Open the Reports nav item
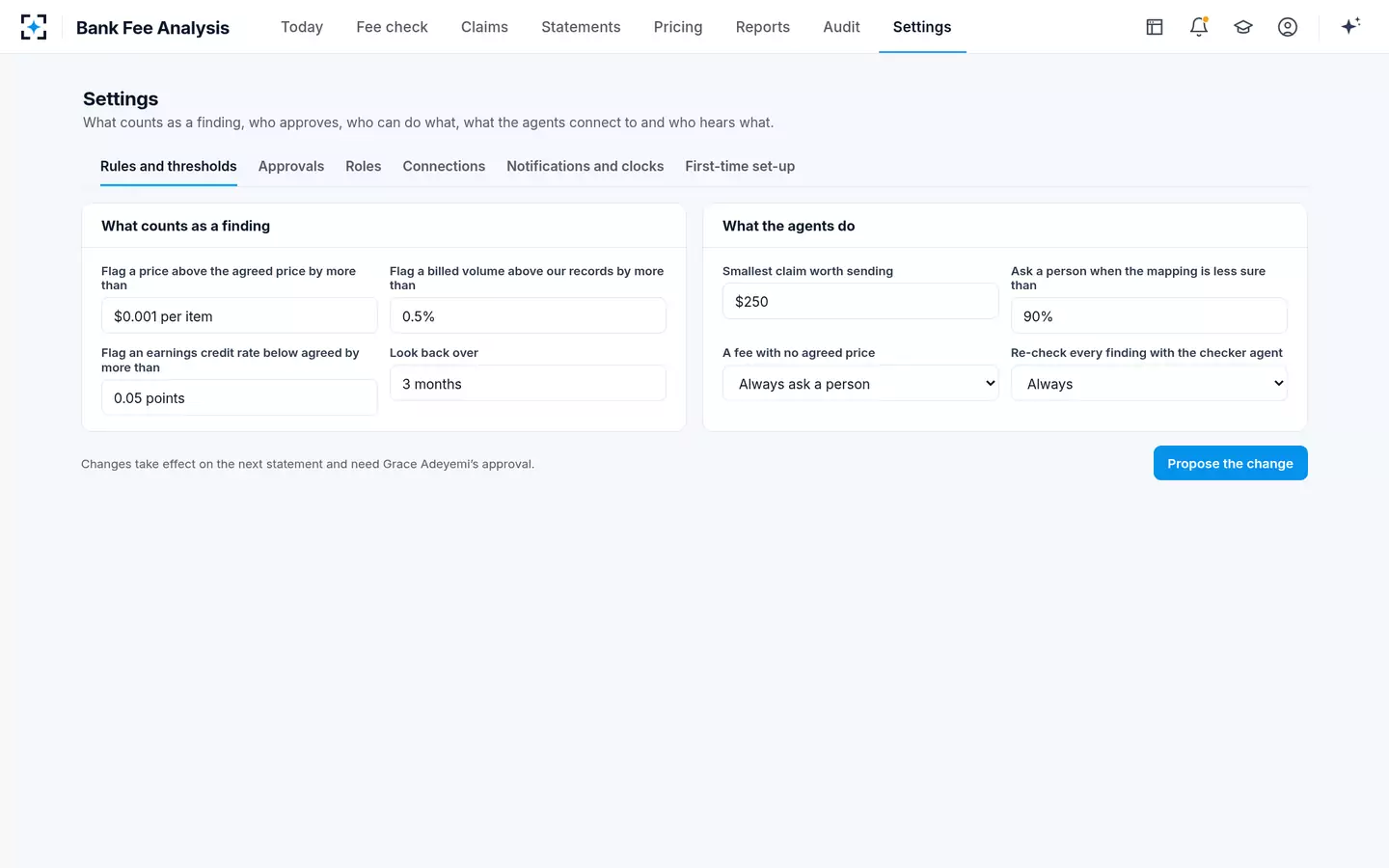Image resolution: width=1389 pixels, height=868 pixels. [763, 27]
